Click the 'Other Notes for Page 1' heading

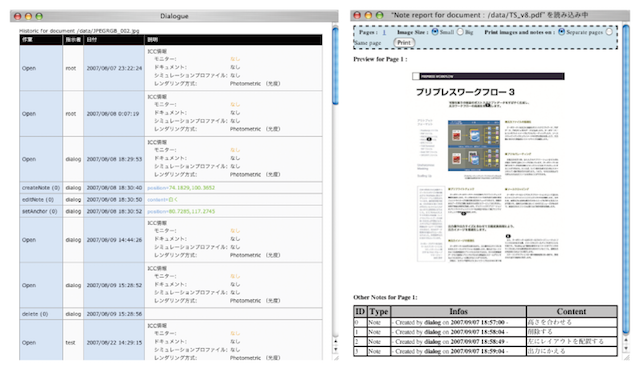pyautogui.click(x=385, y=297)
